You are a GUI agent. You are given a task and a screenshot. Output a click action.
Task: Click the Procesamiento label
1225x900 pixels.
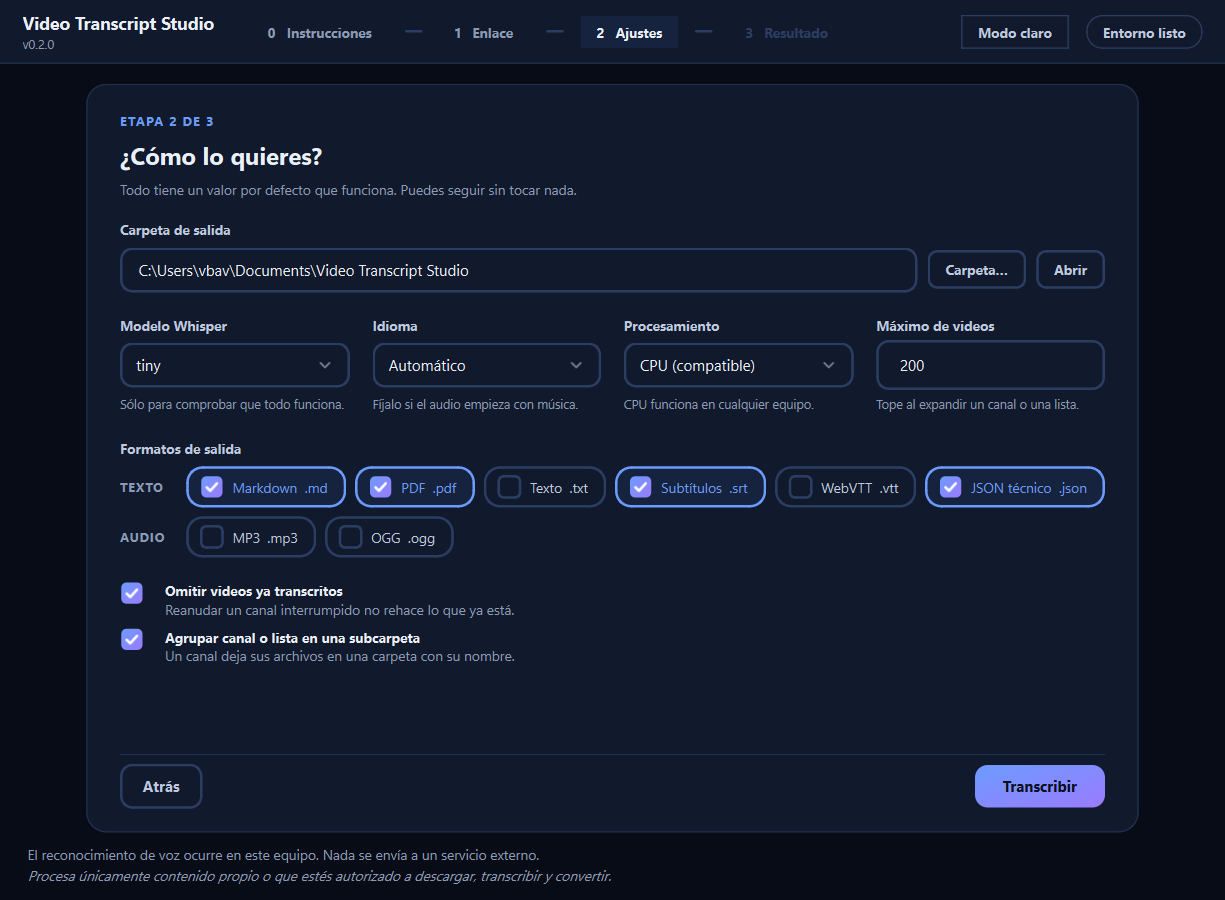coord(671,326)
